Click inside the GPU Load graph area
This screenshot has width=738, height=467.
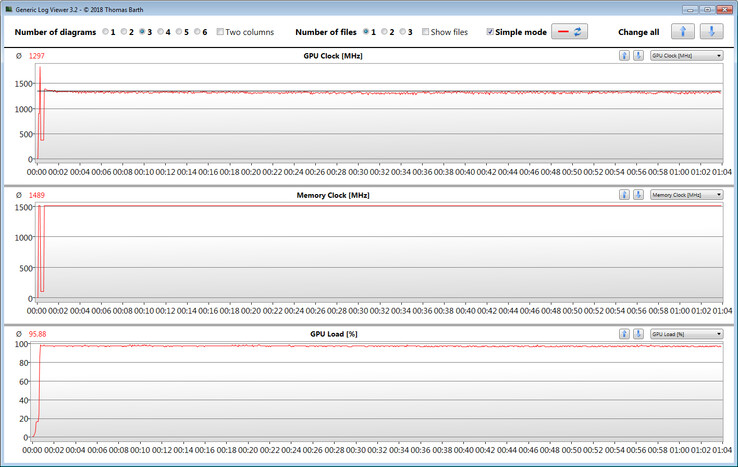coord(377,390)
